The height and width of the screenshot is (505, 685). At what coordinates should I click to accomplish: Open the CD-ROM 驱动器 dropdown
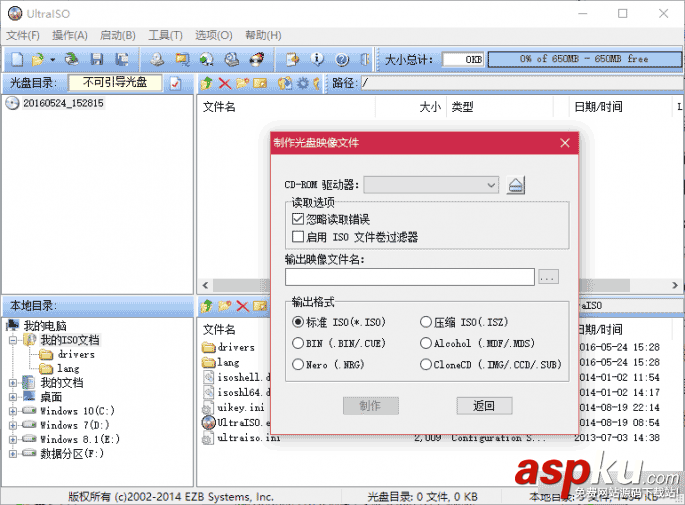click(x=431, y=185)
